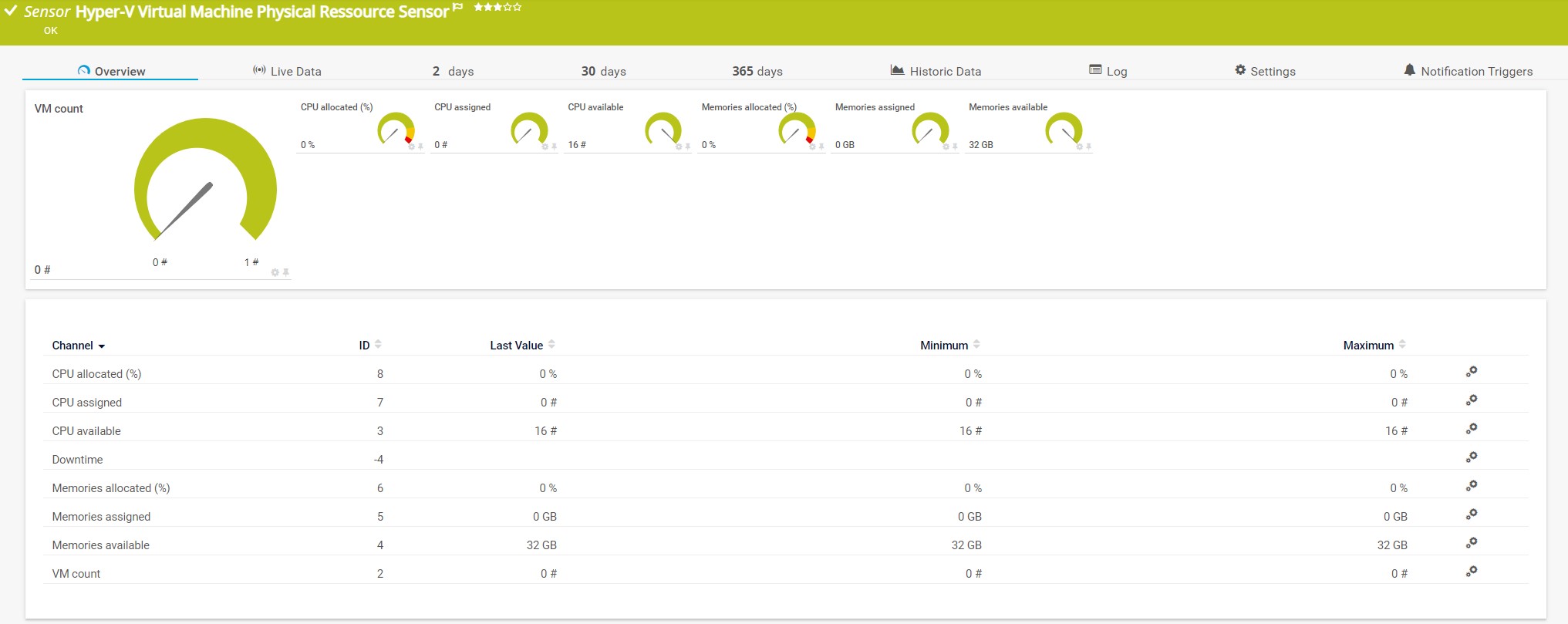The image size is (1568, 624).
Task: Pin the VM count gauge as primary
Action: [285, 272]
